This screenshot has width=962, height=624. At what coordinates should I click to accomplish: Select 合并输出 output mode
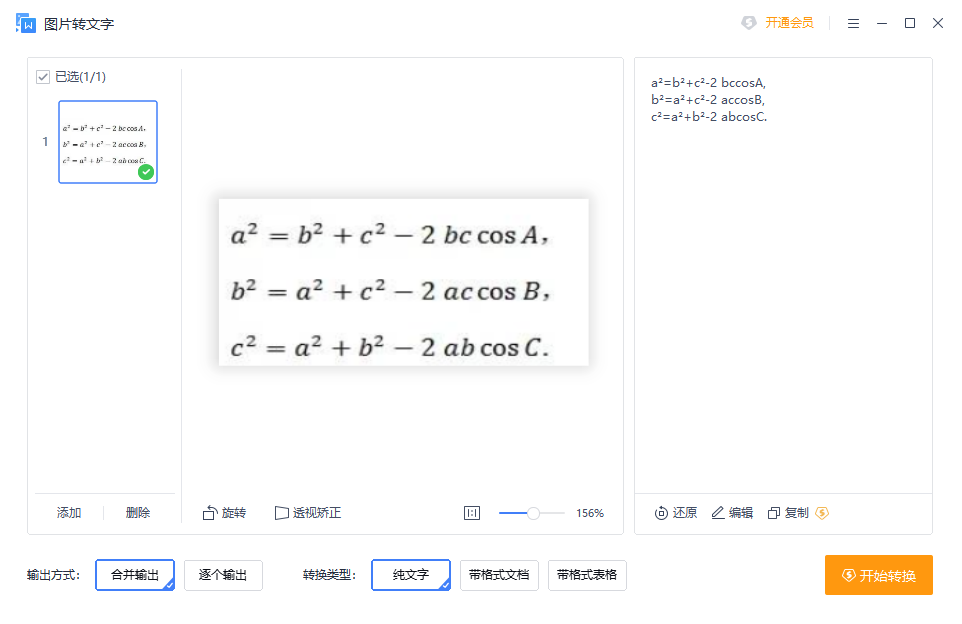pyautogui.click(x=134, y=575)
